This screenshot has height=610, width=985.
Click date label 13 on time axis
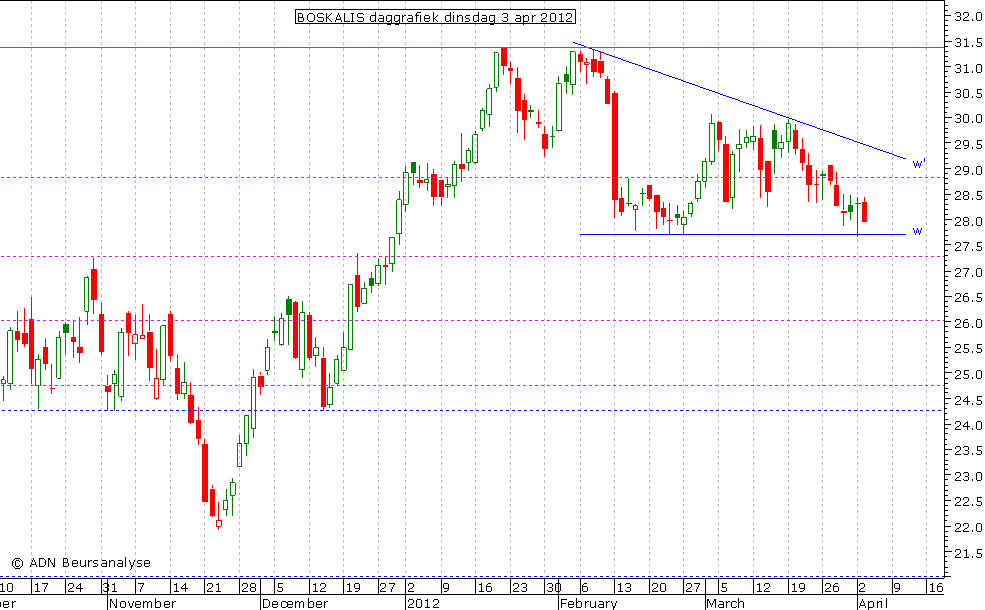tap(624, 588)
